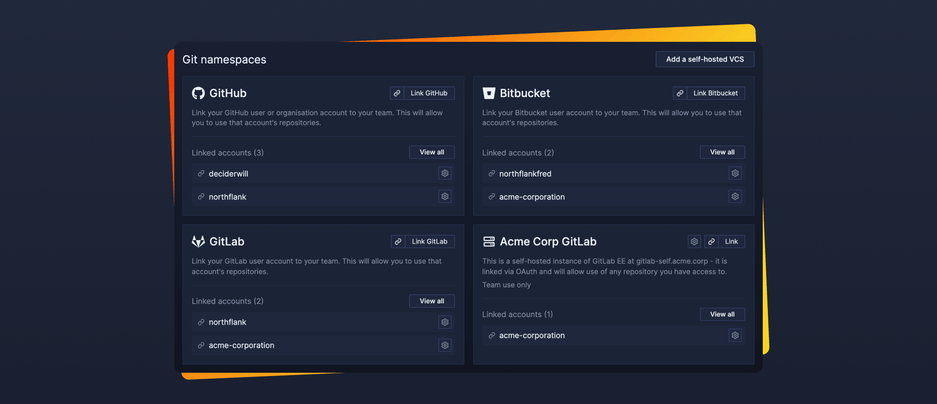
Task: Click the Link GitLab button
Action: (x=430, y=241)
